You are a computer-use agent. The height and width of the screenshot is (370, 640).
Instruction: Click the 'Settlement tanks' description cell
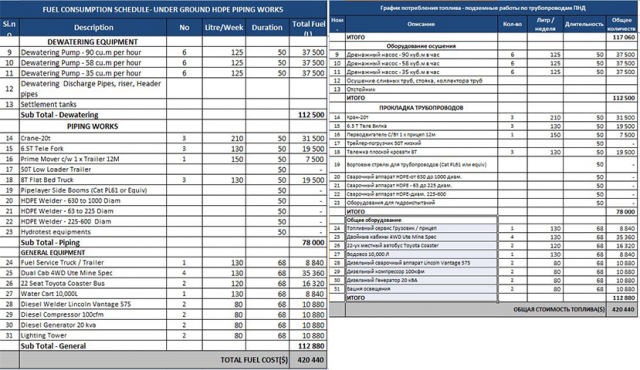(x=93, y=104)
